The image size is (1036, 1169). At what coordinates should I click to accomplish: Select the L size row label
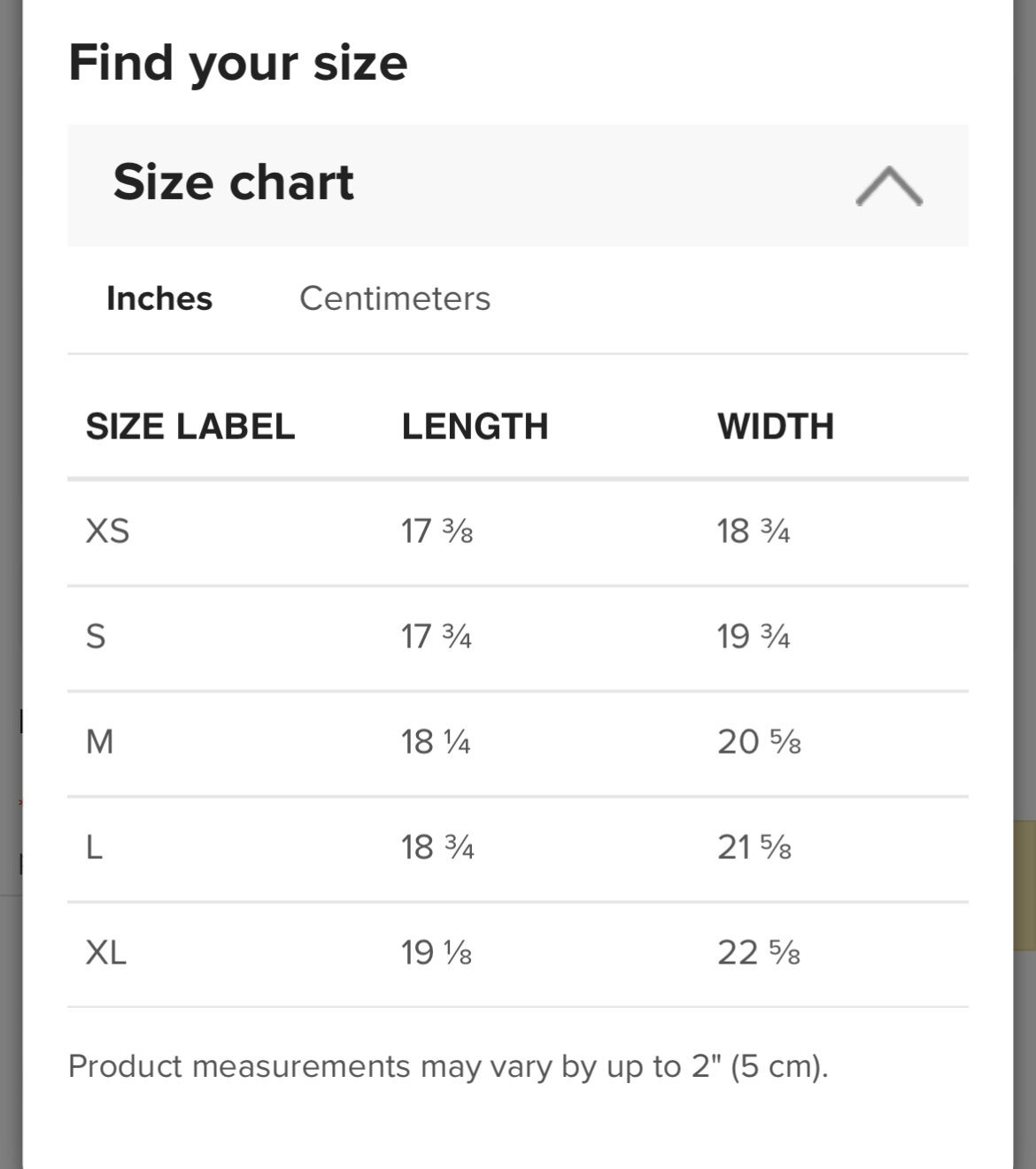point(95,848)
